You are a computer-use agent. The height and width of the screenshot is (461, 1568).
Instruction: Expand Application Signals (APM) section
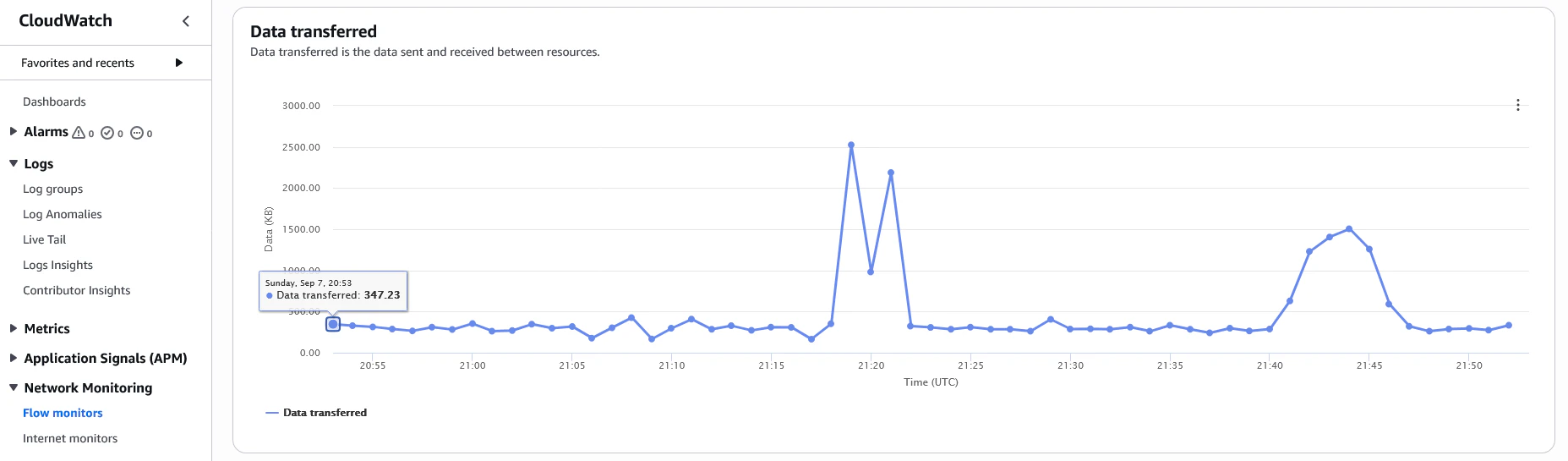(x=13, y=358)
